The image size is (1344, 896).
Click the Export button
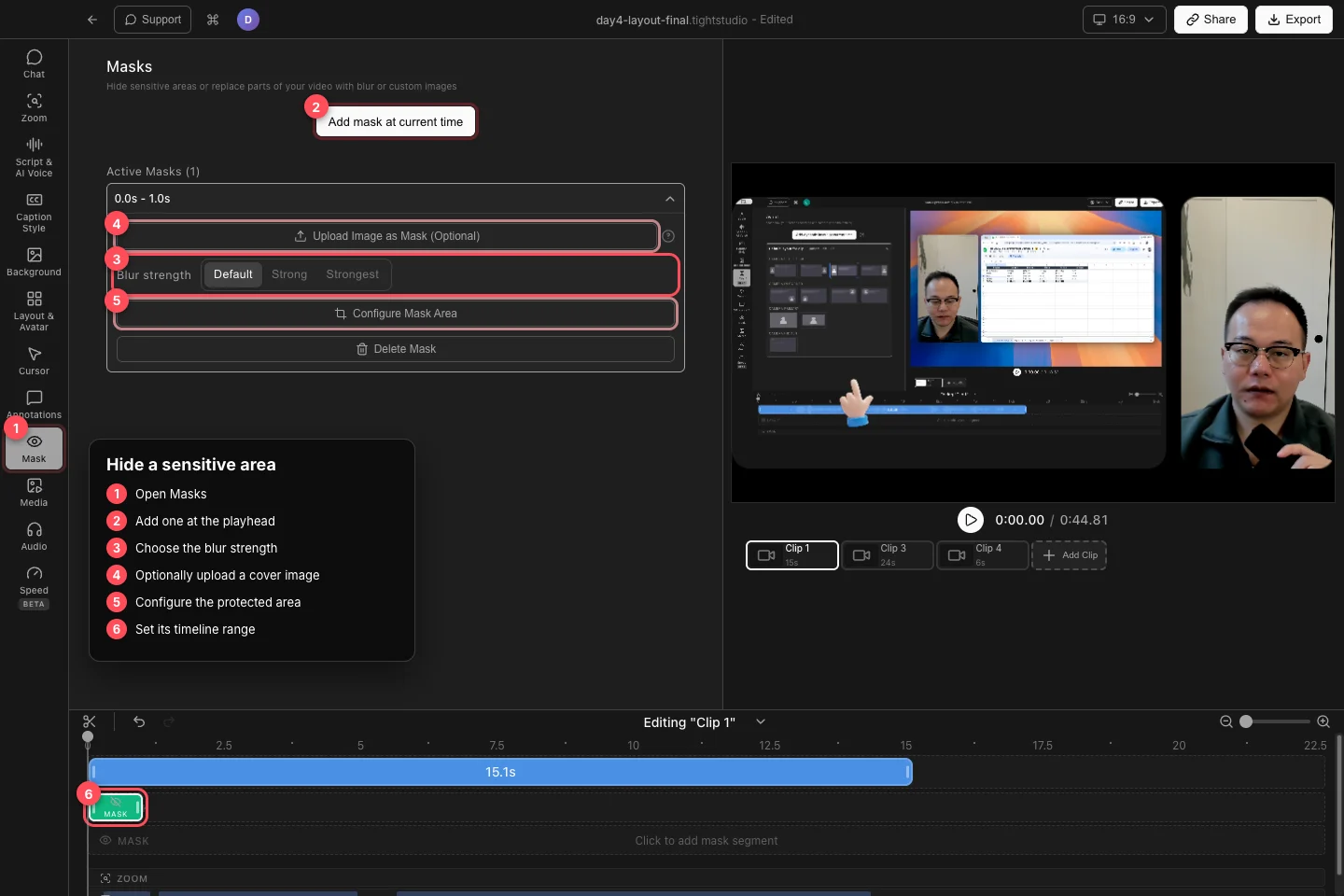[x=1294, y=20]
